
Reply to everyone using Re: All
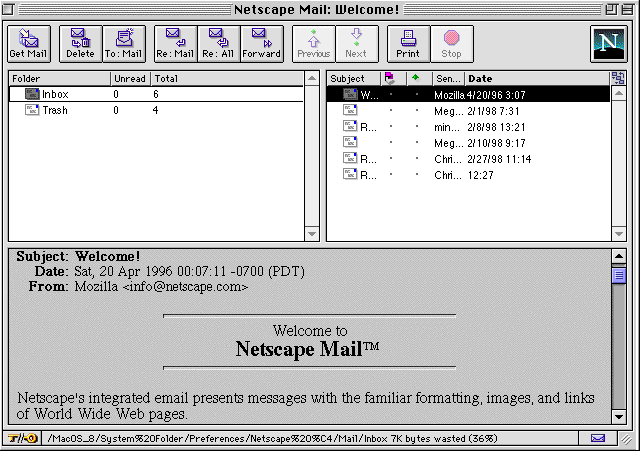pyautogui.click(x=216, y=43)
